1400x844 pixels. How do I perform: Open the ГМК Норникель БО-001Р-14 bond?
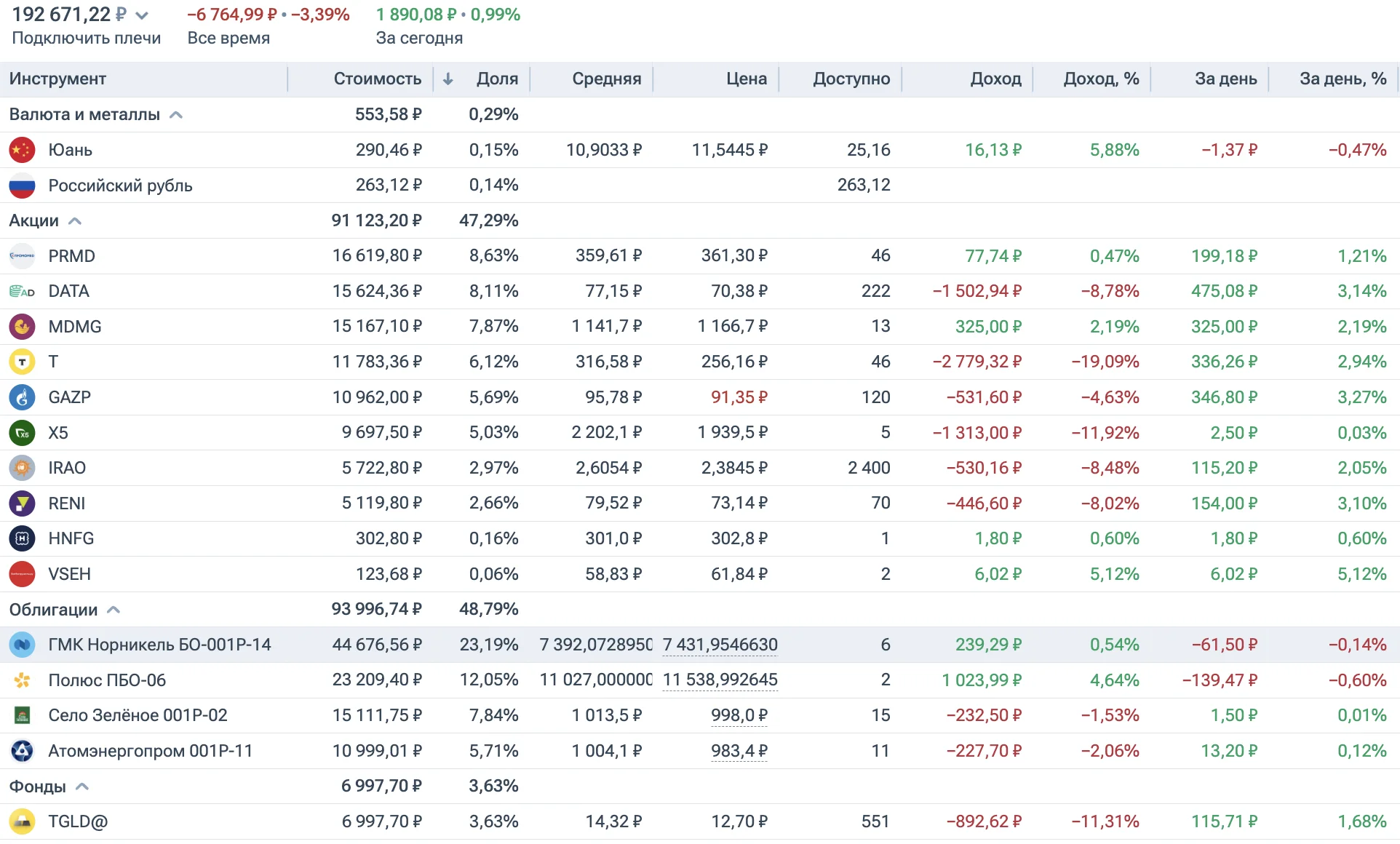pyautogui.click(x=159, y=645)
